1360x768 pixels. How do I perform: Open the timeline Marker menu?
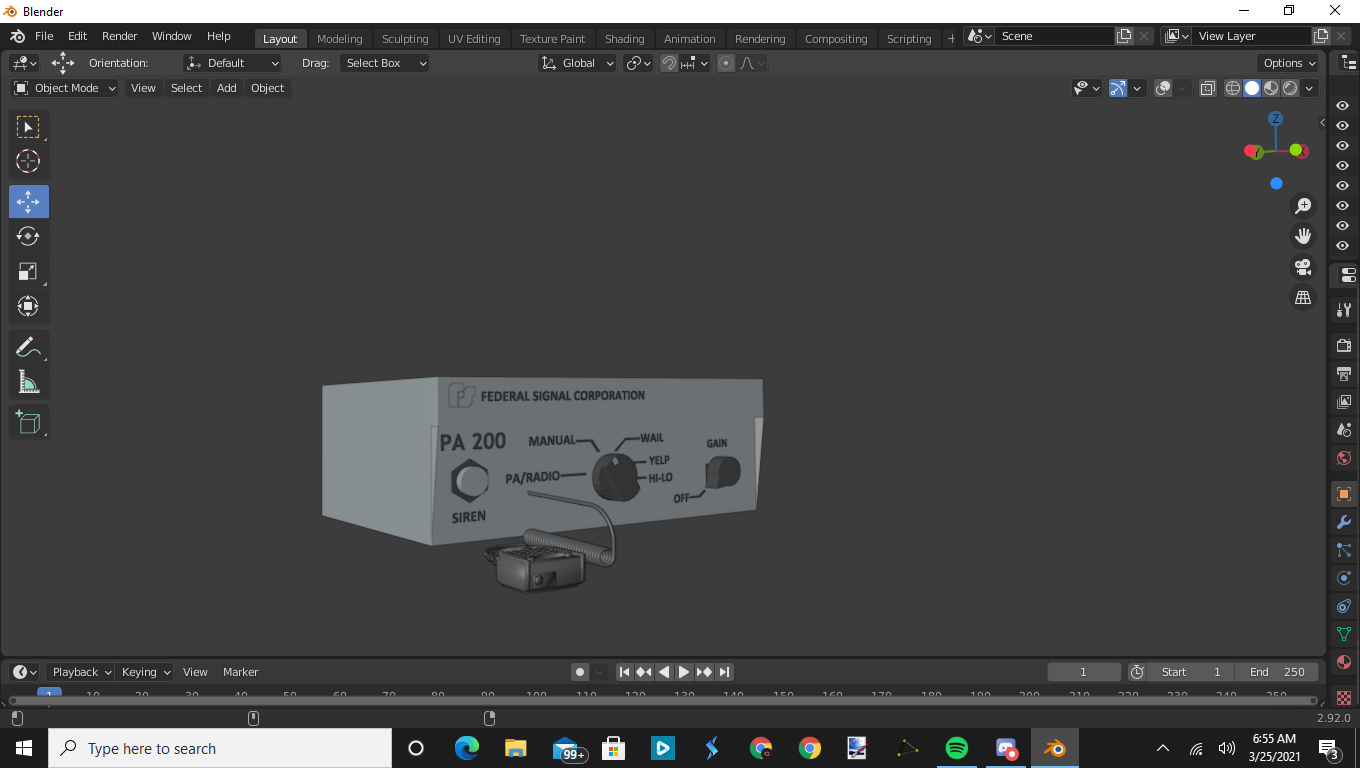pyautogui.click(x=241, y=672)
